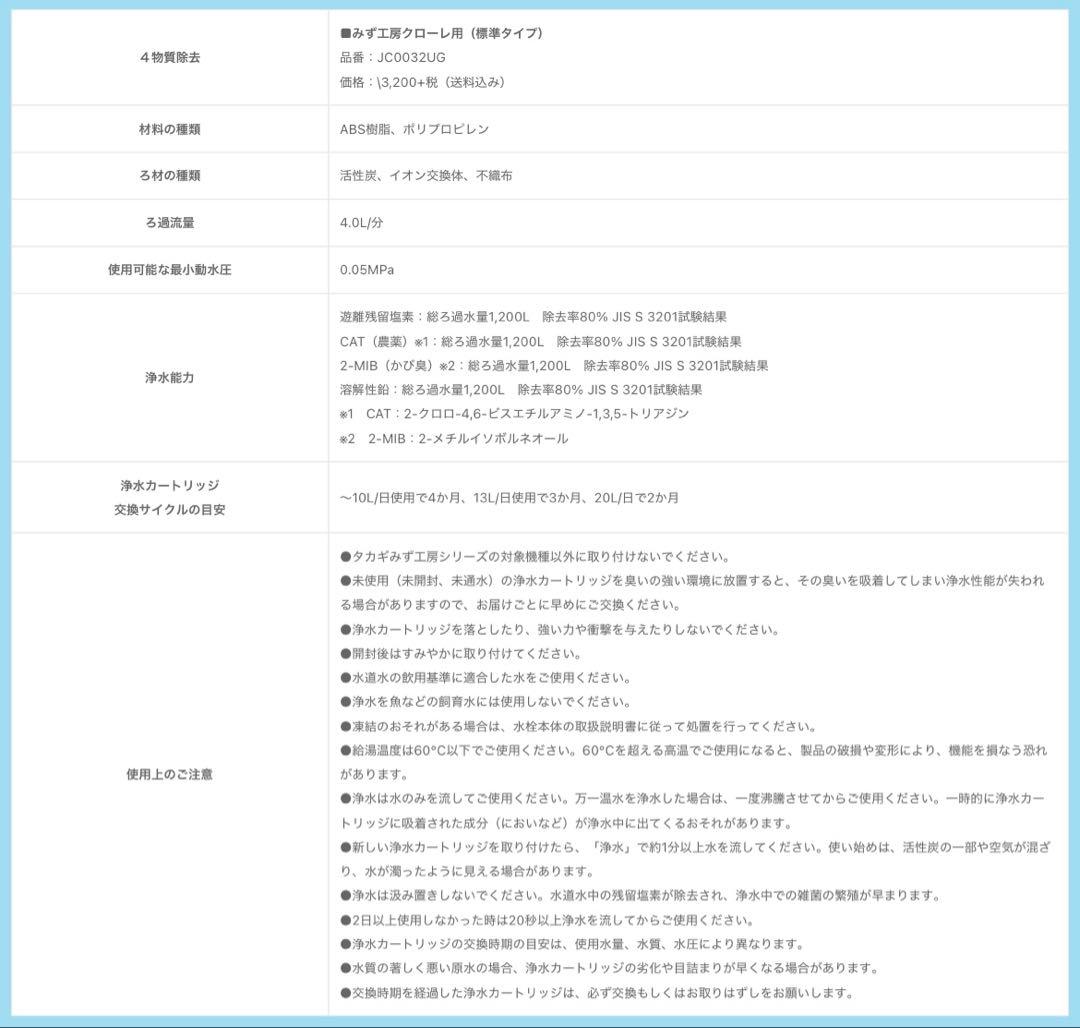Viewport: 1080px width, 1028px height.
Task: Click the ABS樹脂、ポリプロピレン cell
Action: (414, 129)
